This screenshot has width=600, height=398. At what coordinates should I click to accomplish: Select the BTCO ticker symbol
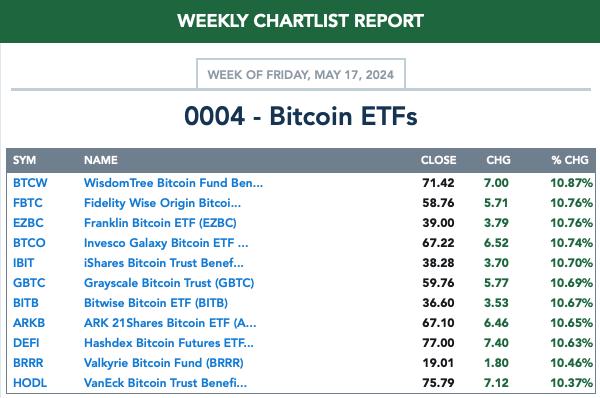pyautogui.click(x=29, y=243)
